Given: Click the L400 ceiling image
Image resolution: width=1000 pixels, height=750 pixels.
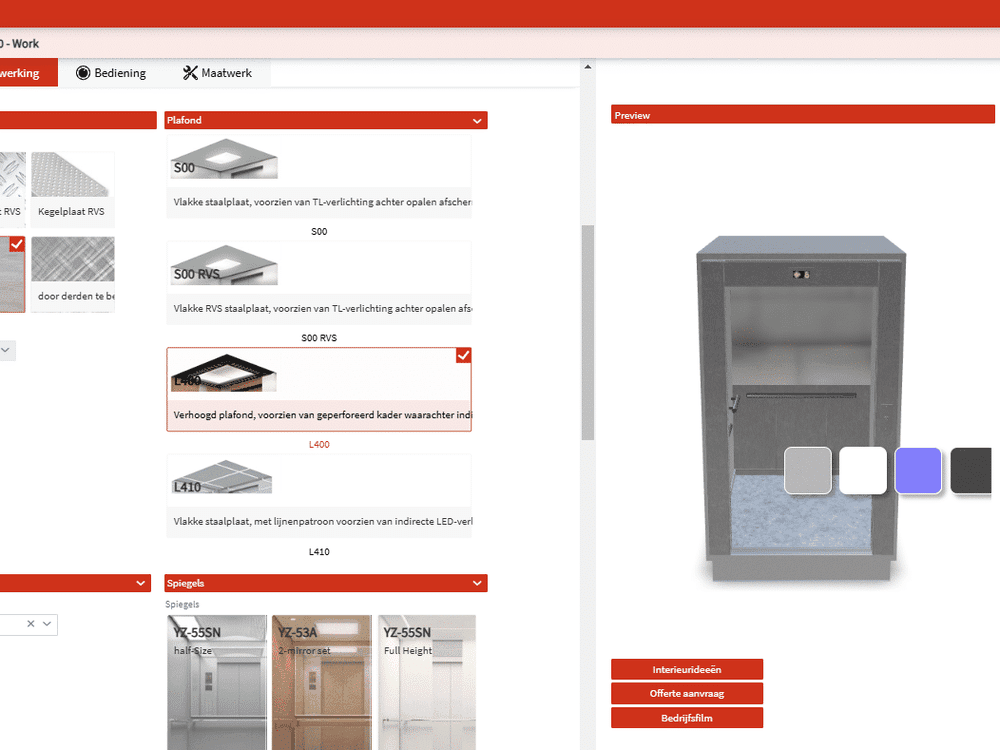Looking at the screenshot, I should point(224,372).
